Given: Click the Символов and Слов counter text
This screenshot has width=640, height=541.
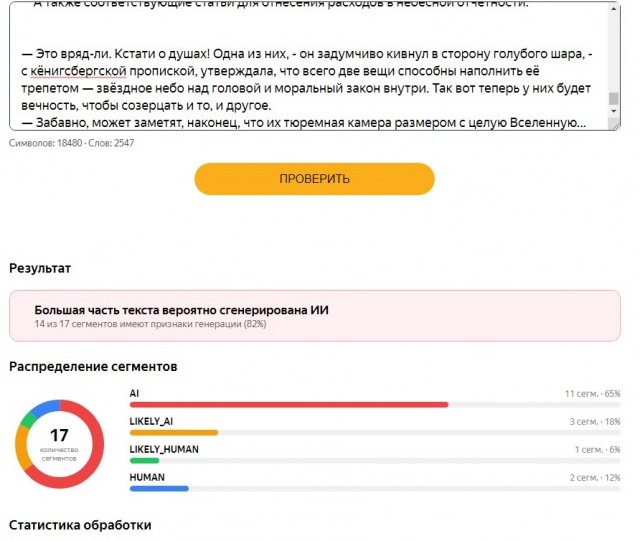Looking at the screenshot, I should pos(71,143).
